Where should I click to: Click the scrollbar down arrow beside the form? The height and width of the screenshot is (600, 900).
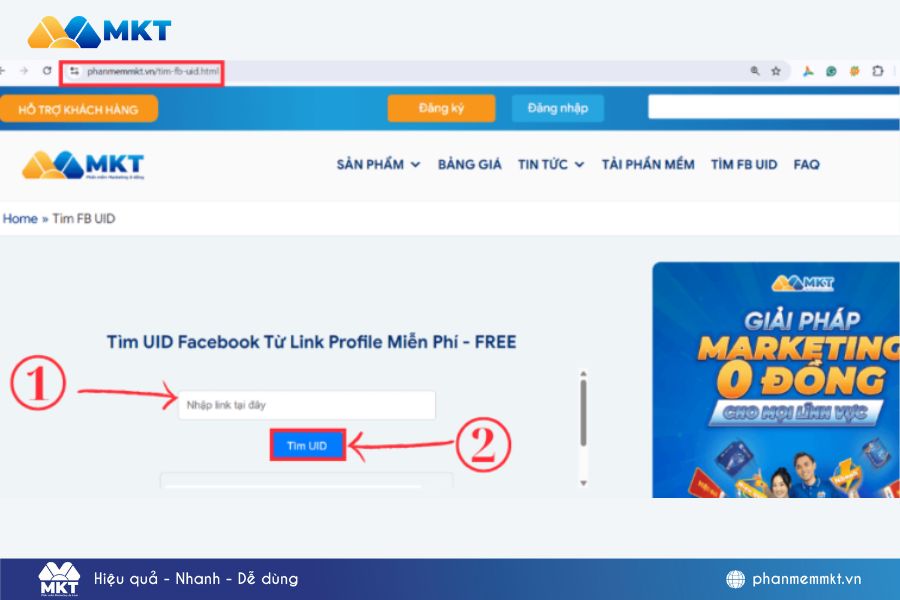click(583, 483)
